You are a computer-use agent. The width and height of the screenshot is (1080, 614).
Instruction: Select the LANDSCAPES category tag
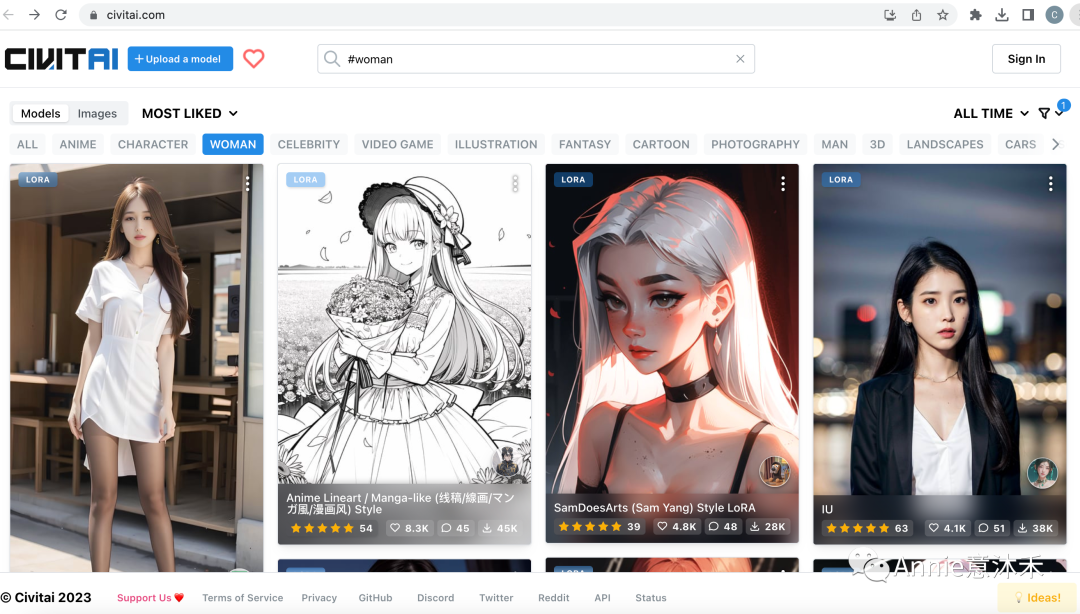[945, 144]
